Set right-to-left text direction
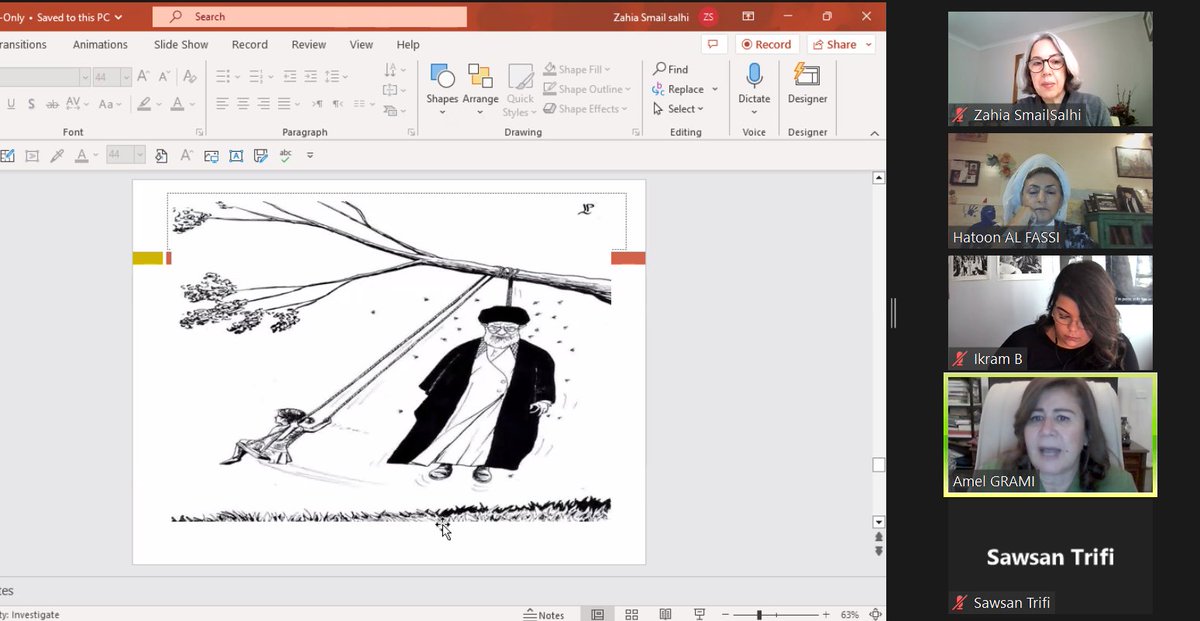The width and height of the screenshot is (1200, 621). [x=338, y=104]
